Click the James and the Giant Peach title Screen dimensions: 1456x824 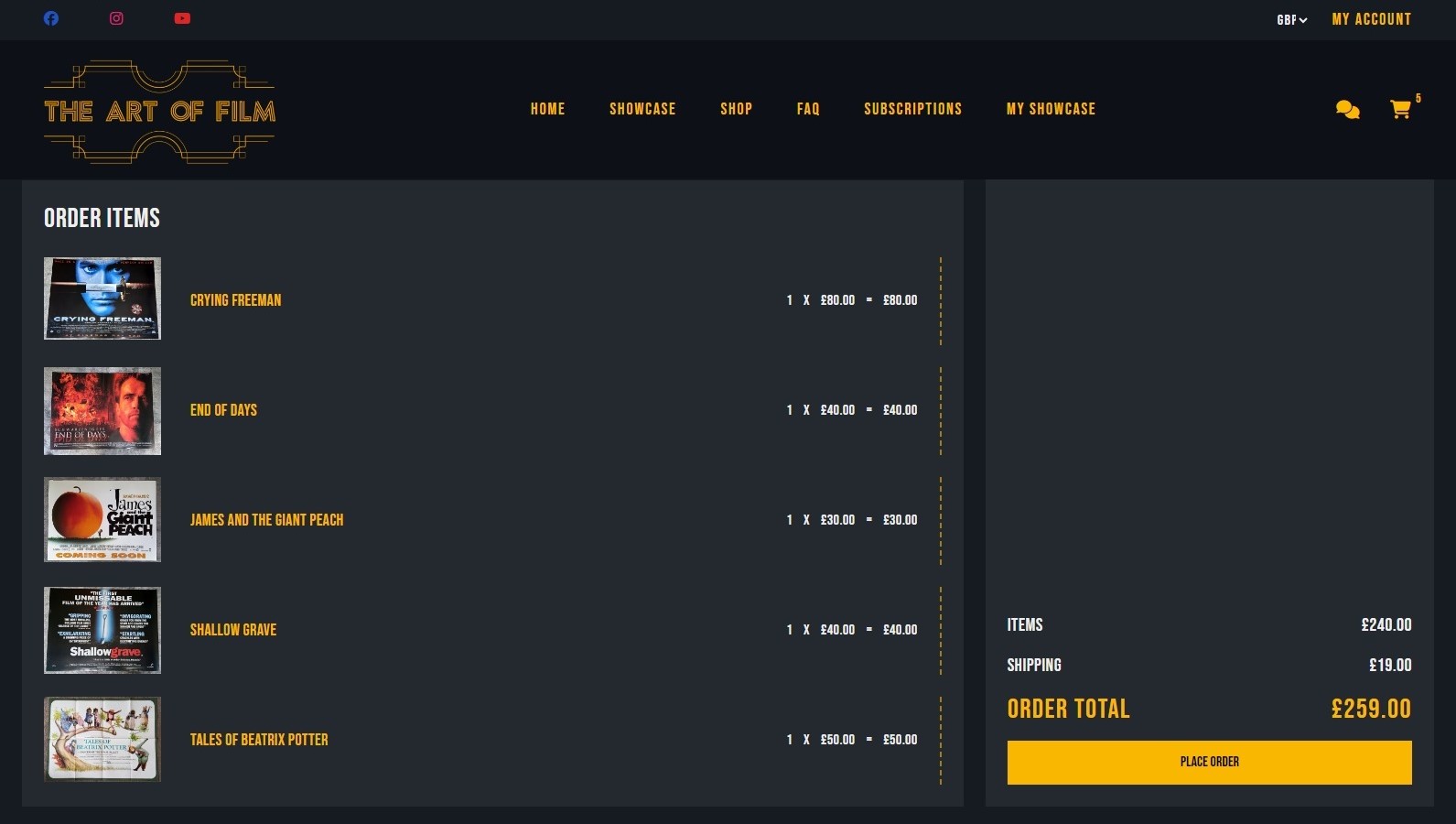266,520
